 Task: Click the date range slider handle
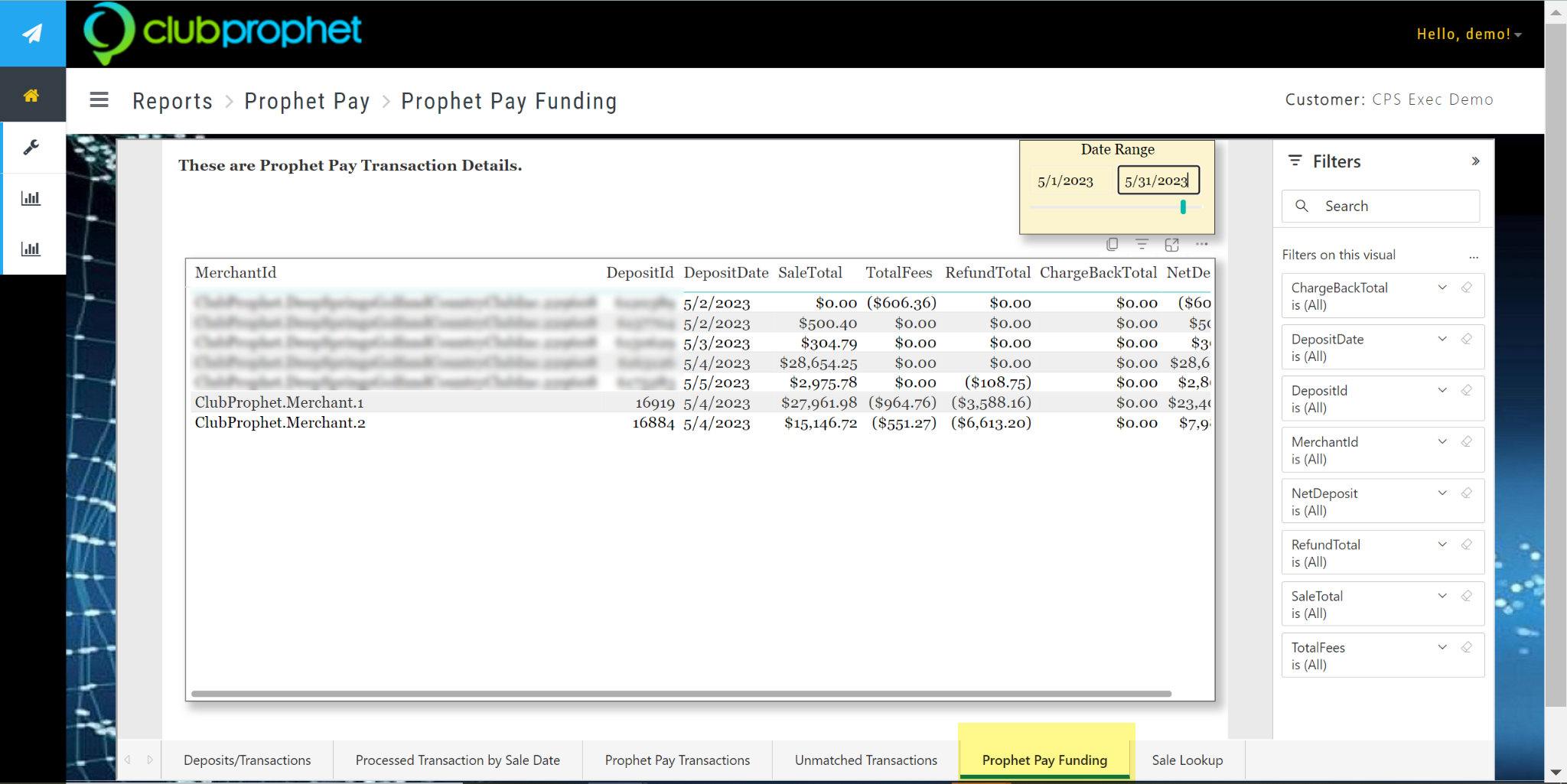[x=1183, y=207]
